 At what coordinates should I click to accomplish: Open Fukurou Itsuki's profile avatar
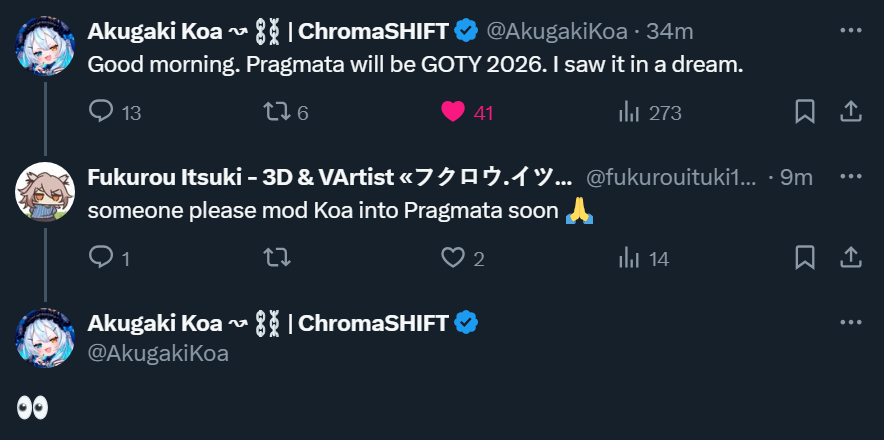[45, 191]
